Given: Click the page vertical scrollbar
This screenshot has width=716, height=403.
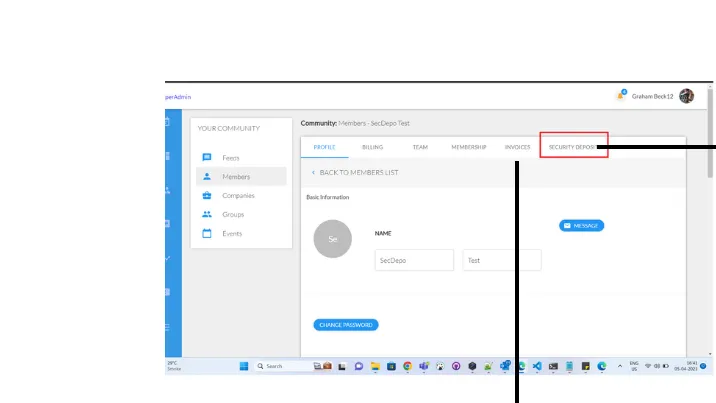Looking at the screenshot, I should pyautogui.click(x=710, y=132).
